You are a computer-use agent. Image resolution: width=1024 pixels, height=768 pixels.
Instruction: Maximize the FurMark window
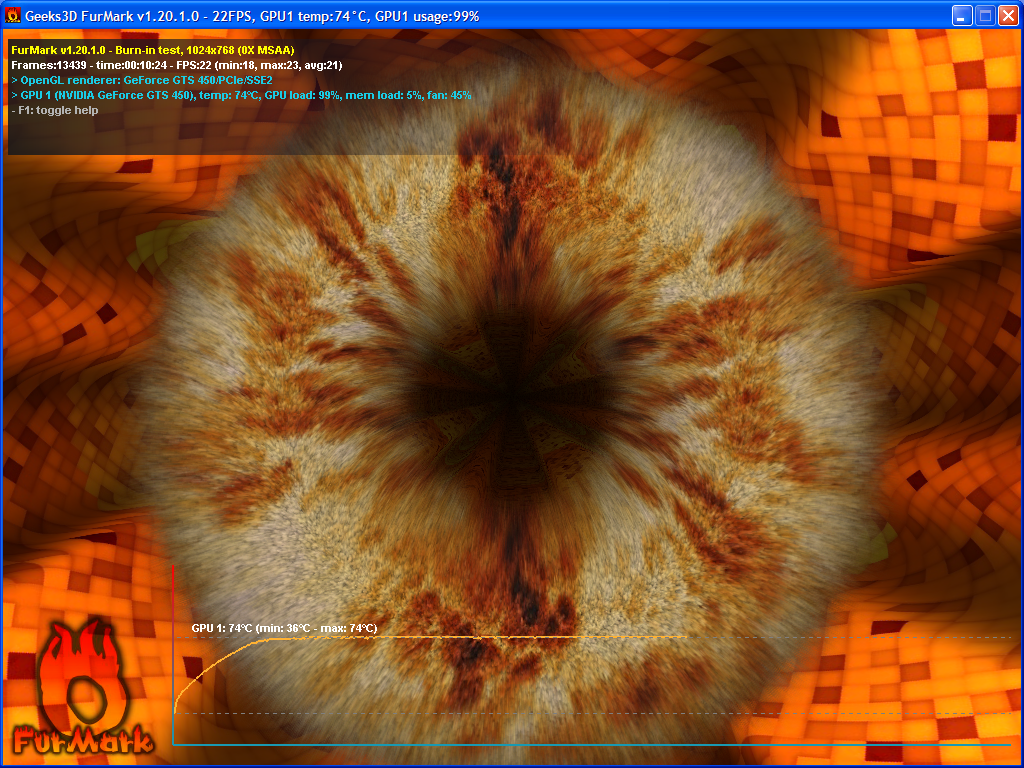coord(985,16)
